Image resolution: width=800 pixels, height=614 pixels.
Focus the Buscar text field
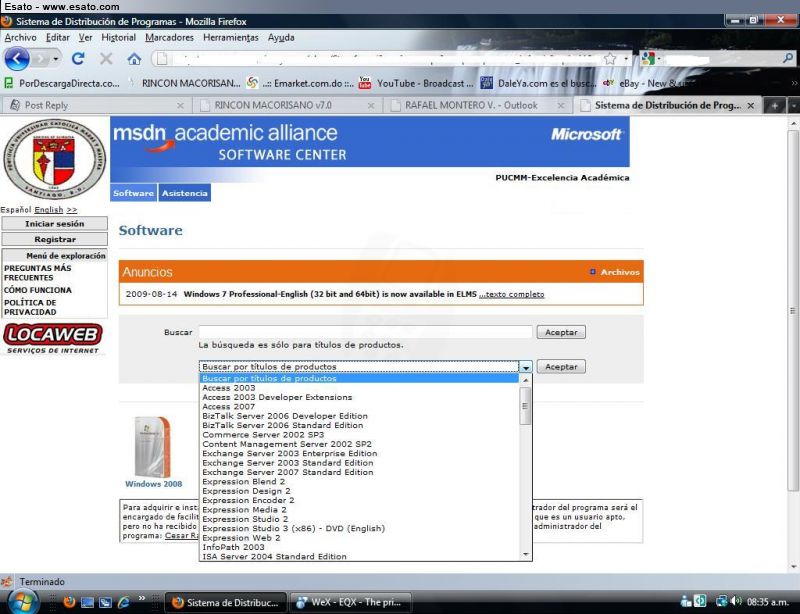365,332
